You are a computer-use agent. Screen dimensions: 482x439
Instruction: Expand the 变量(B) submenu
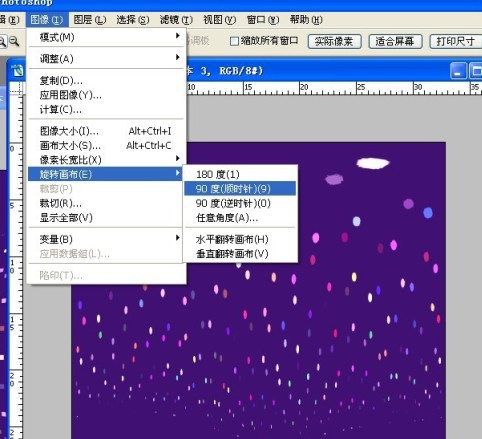click(x=106, y=239)
